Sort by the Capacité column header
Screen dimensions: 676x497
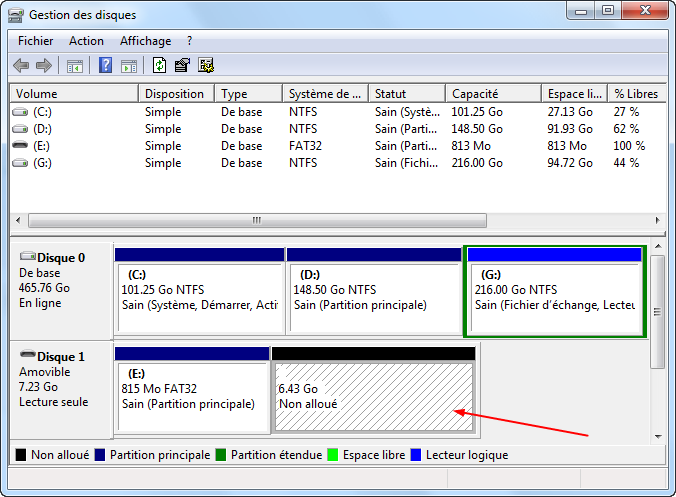(494, 94)
